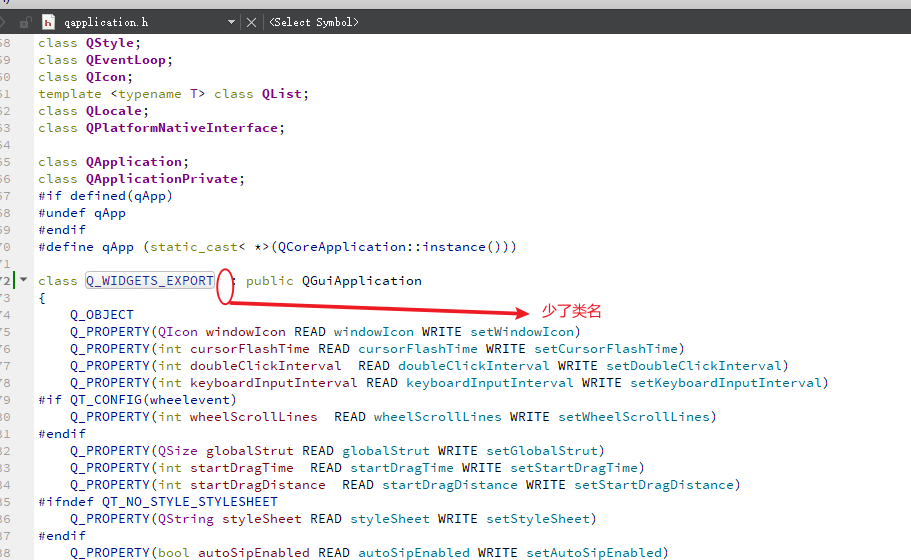Collapse the class fold arrow beside Q_WIDGETS_EXPORT line
Screen dimensions: 911x560
(23, 279)
